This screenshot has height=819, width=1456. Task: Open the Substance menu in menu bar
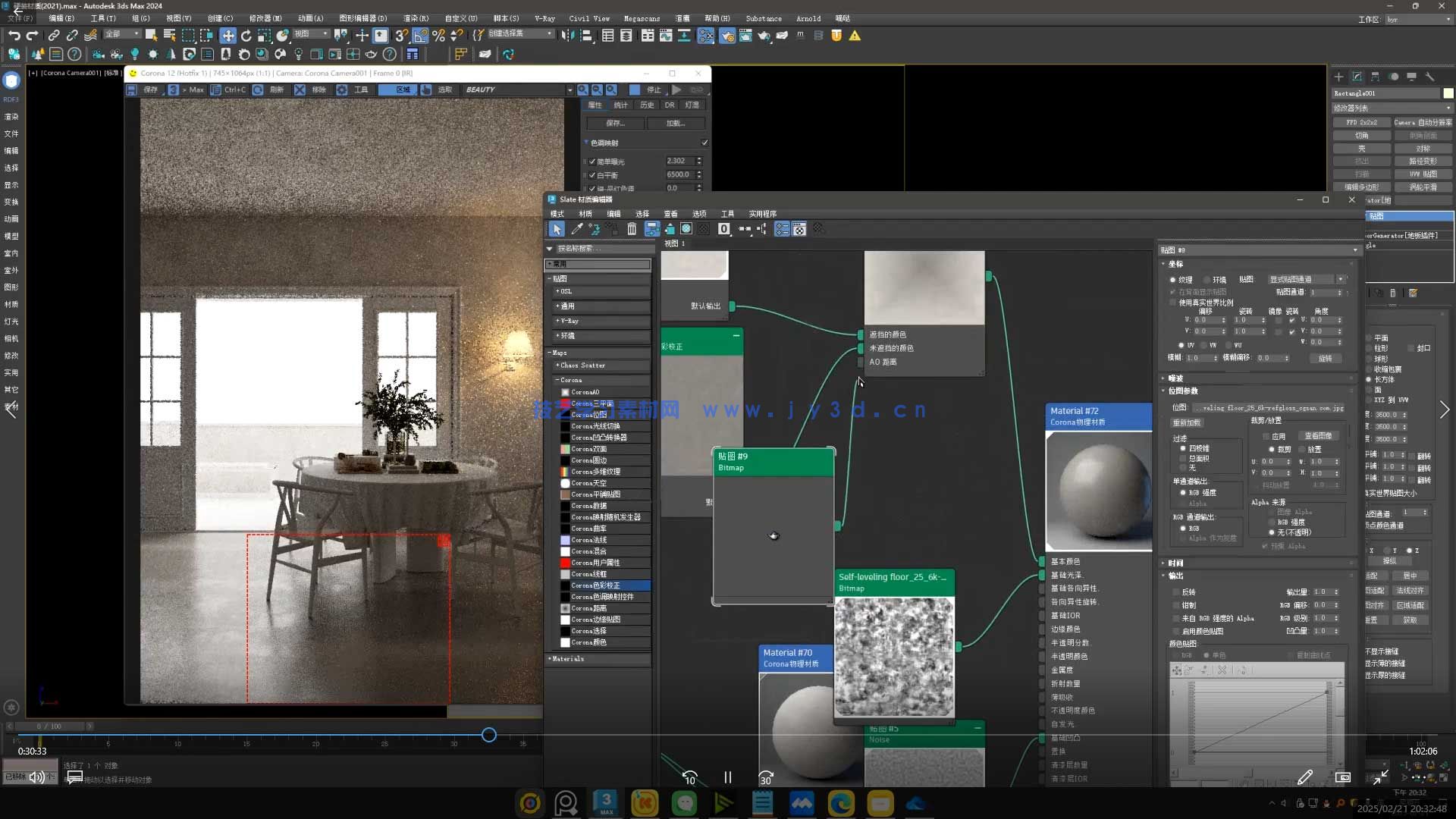coord(763,18)
